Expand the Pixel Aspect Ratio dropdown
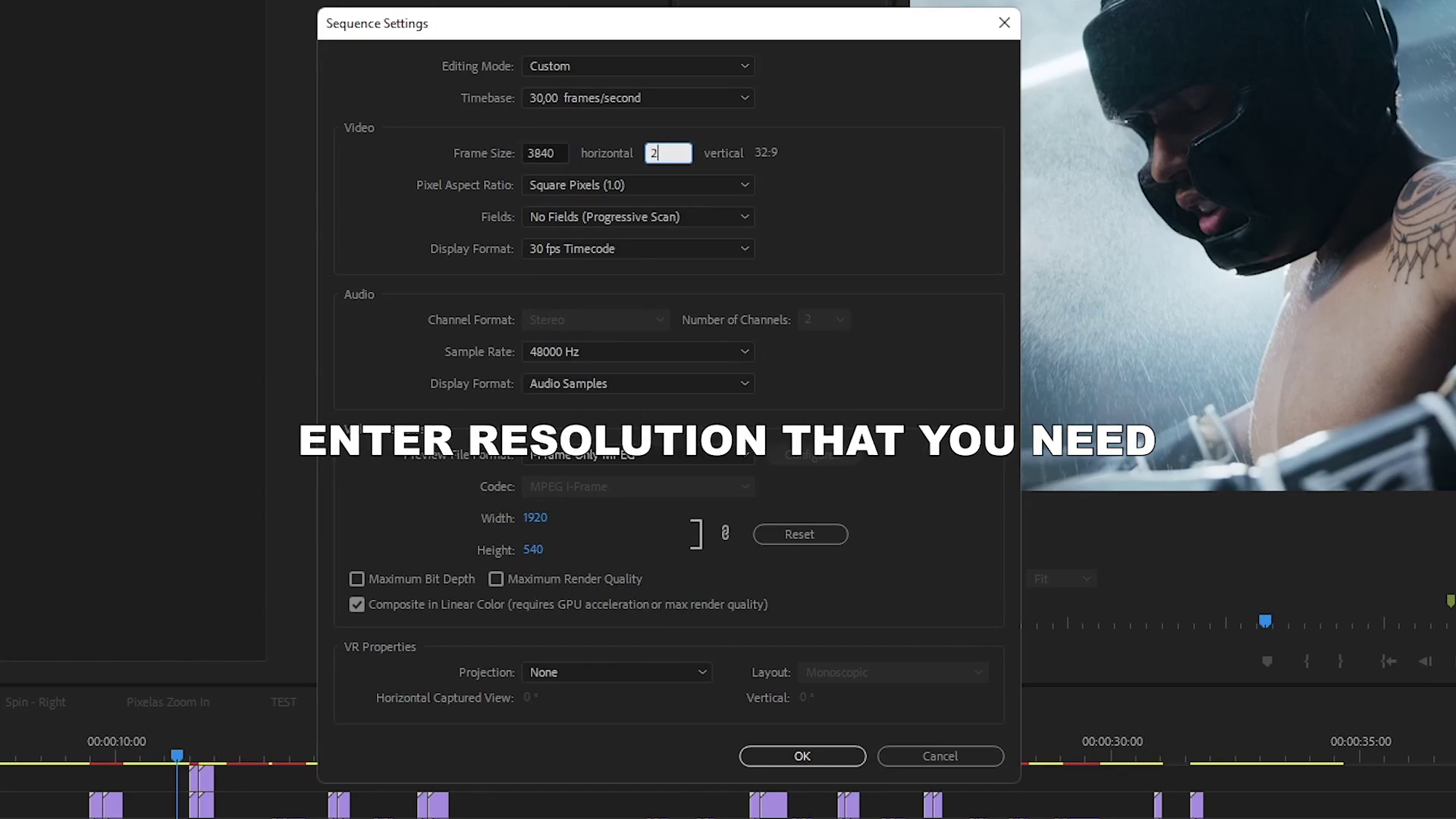 pyautogui.click(x=638, y=184)
